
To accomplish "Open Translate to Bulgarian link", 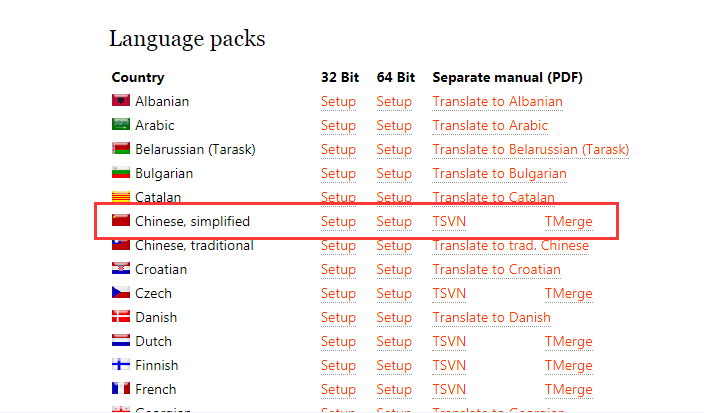I will tap(499, 173).
